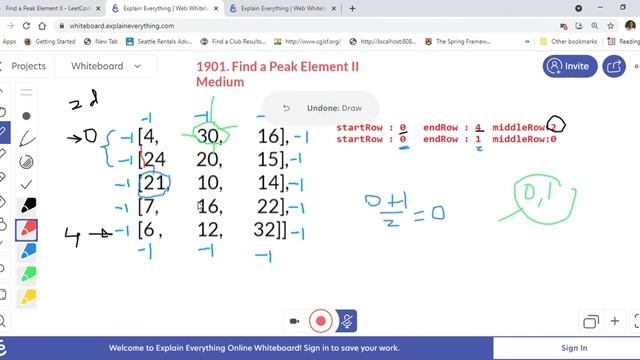Grab the pen options panel handle
Screen dimensions: 640x360
[26, 92]
